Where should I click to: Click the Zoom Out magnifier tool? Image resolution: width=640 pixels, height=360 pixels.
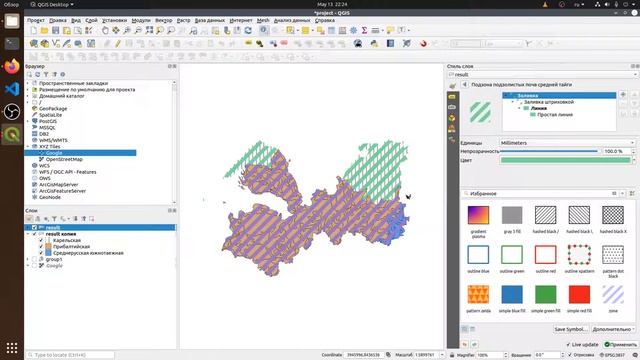coord(138,31)
